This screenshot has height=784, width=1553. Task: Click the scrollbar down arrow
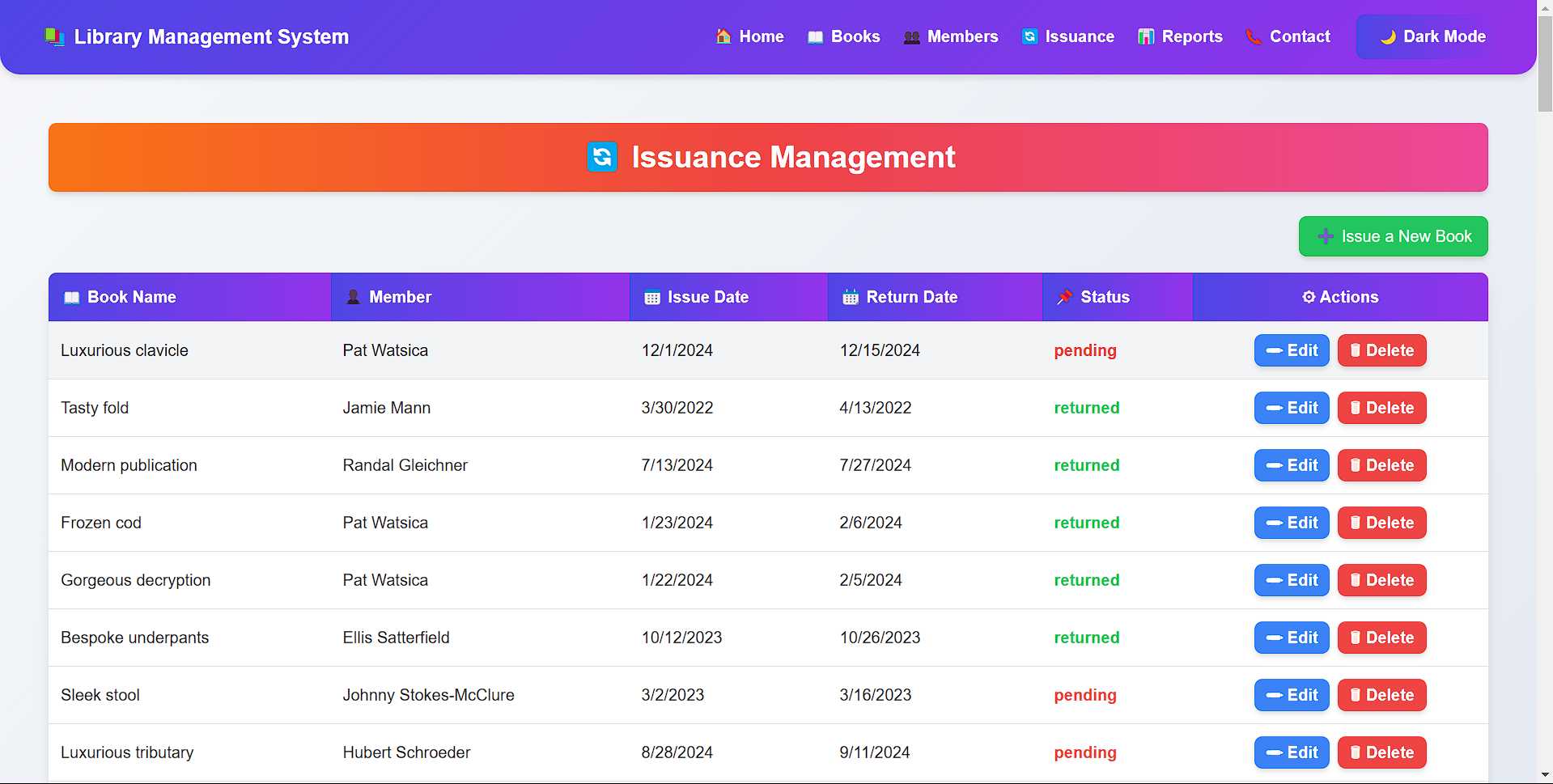click(1544, 776)
